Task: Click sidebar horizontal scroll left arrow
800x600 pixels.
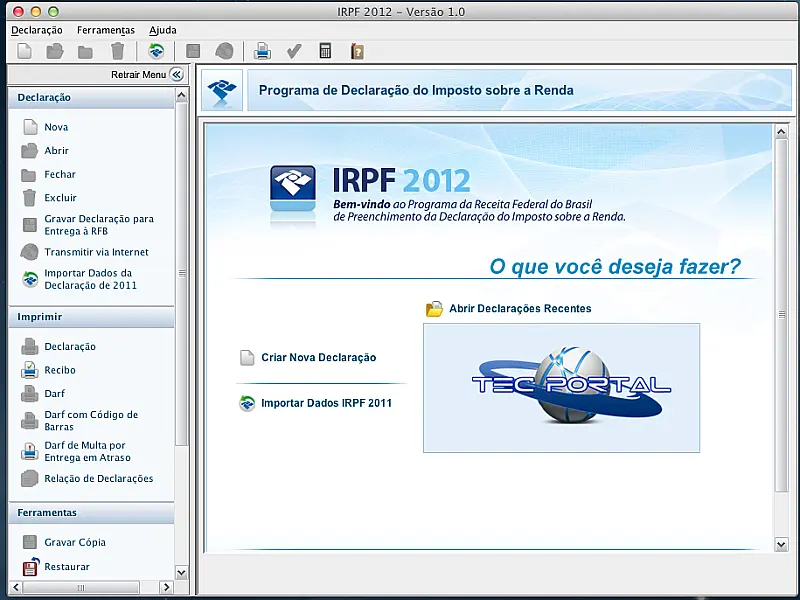Action: coord(16,587)
